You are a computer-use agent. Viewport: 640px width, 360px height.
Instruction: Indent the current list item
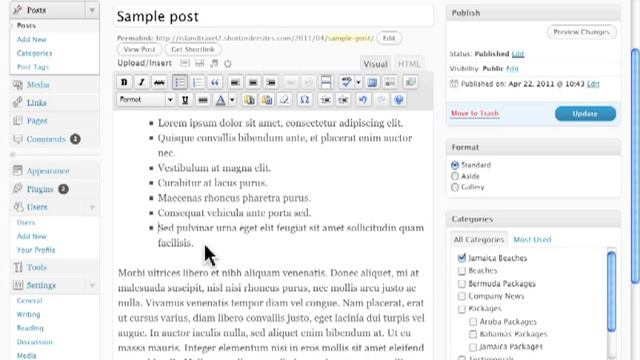[343, 100]
